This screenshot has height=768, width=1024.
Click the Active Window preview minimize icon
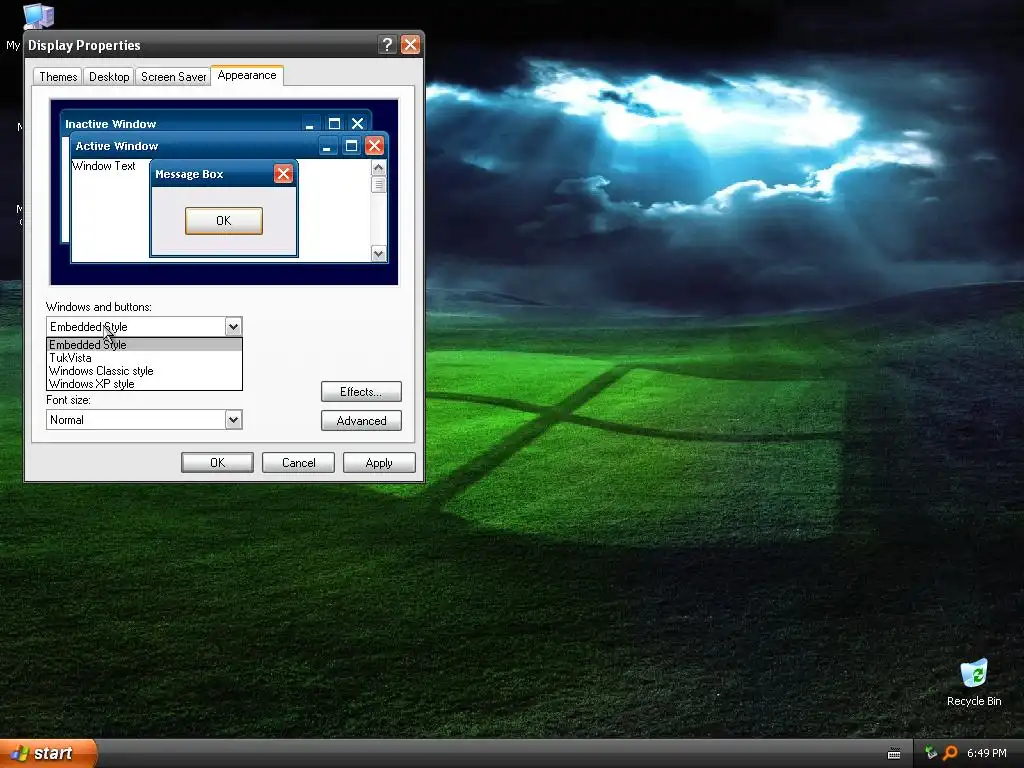tap(327, 146)
